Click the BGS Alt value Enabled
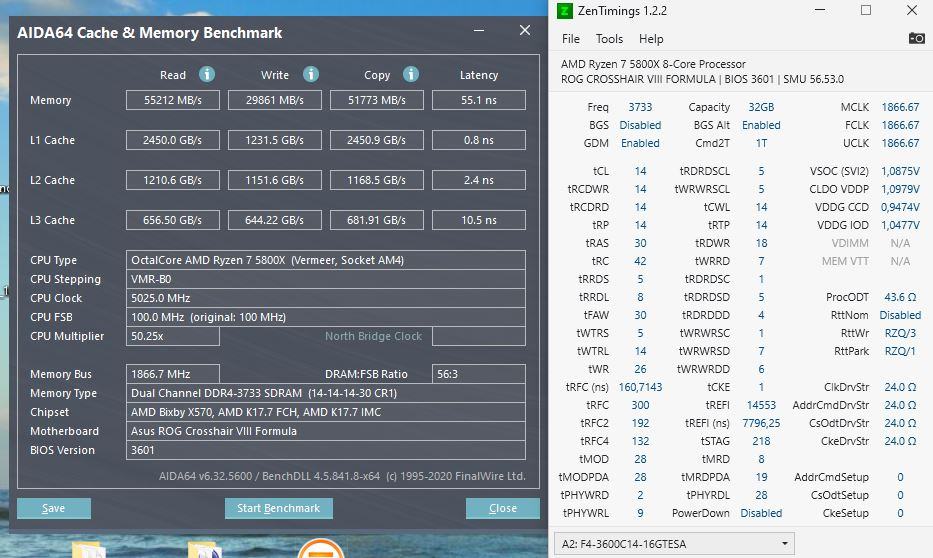This screenshot has height=558, width=933. coord(761,125)
